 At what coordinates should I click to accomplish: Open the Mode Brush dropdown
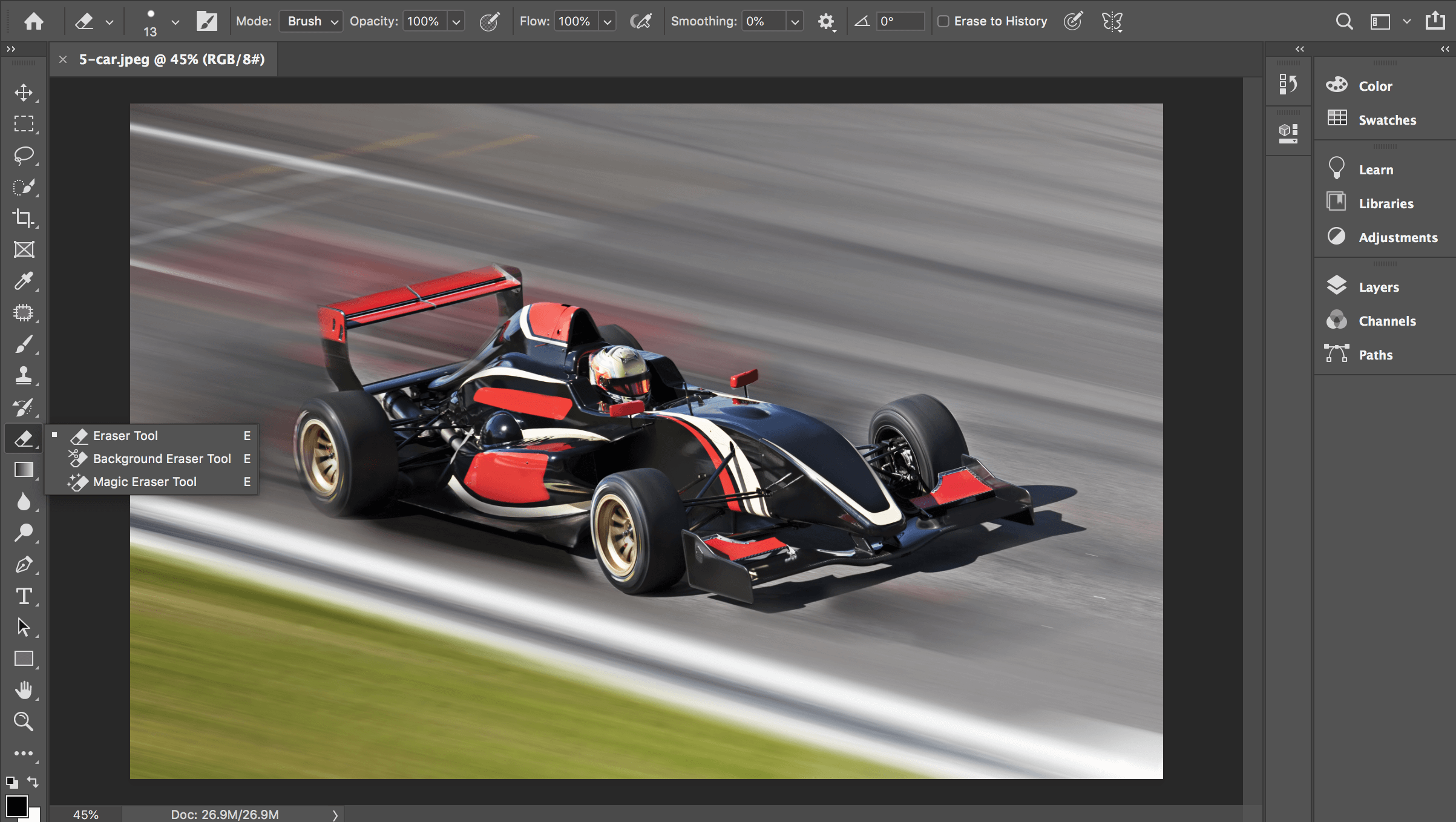(x=311, y=21)
